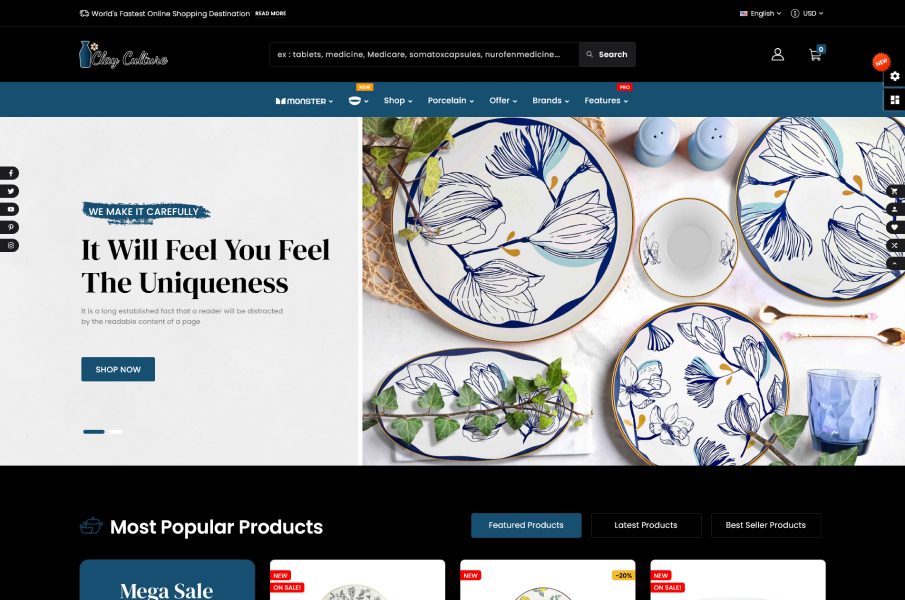Open the grid layout demo icon
This screenshot has width=905, height=600.
coord(895,100)
